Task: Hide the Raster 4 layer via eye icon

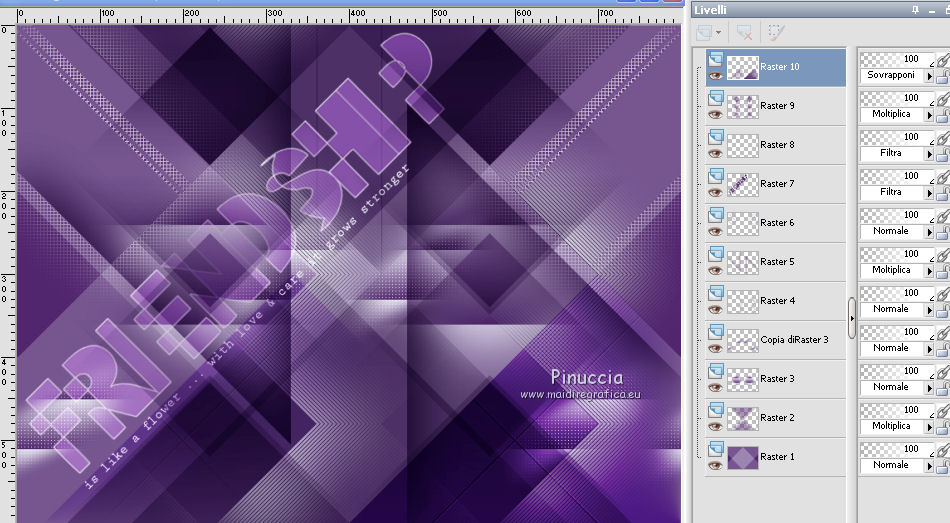Action: [x=716, y=310]
